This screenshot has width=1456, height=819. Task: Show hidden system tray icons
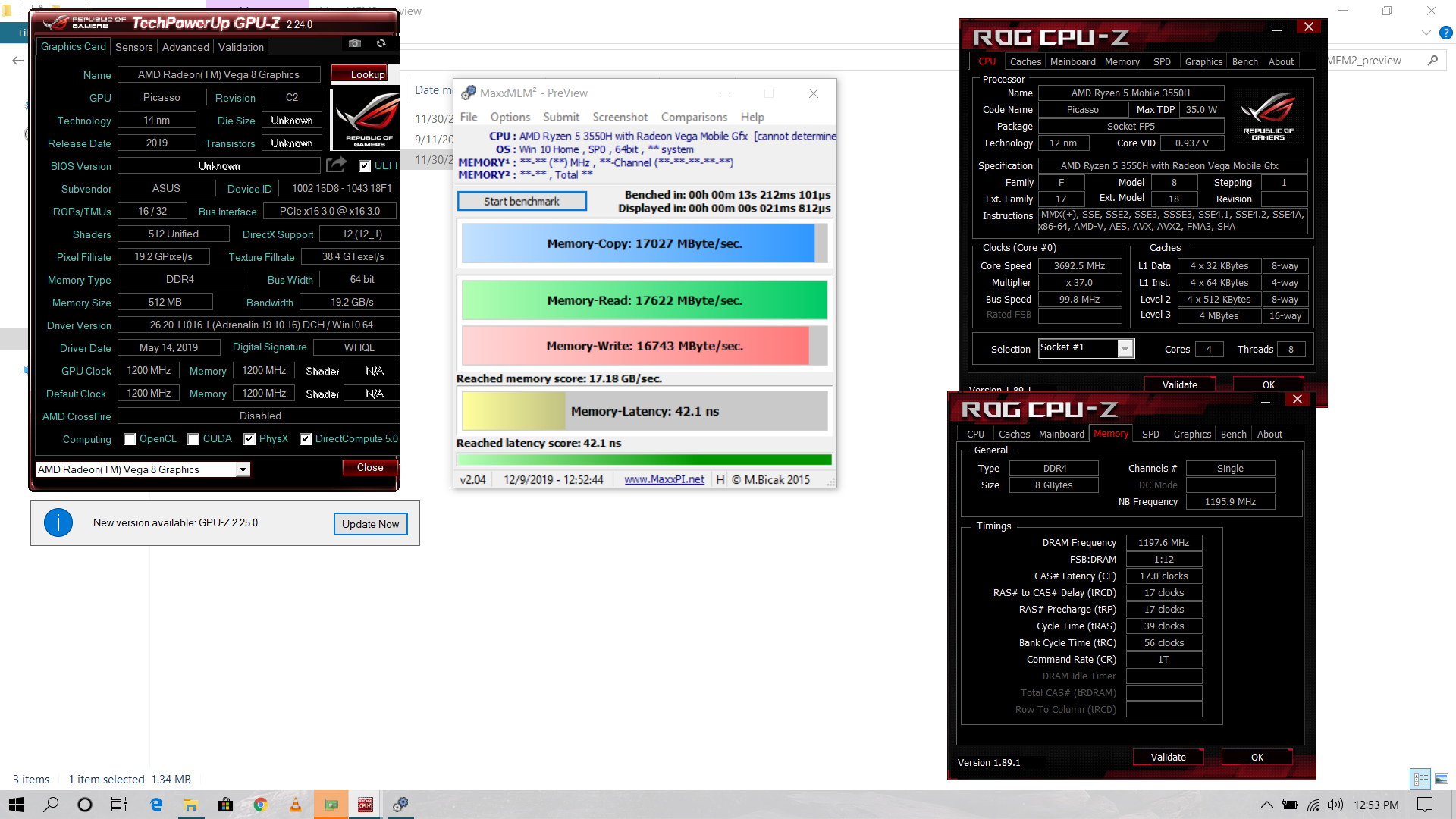click(x=1266, y=805)
